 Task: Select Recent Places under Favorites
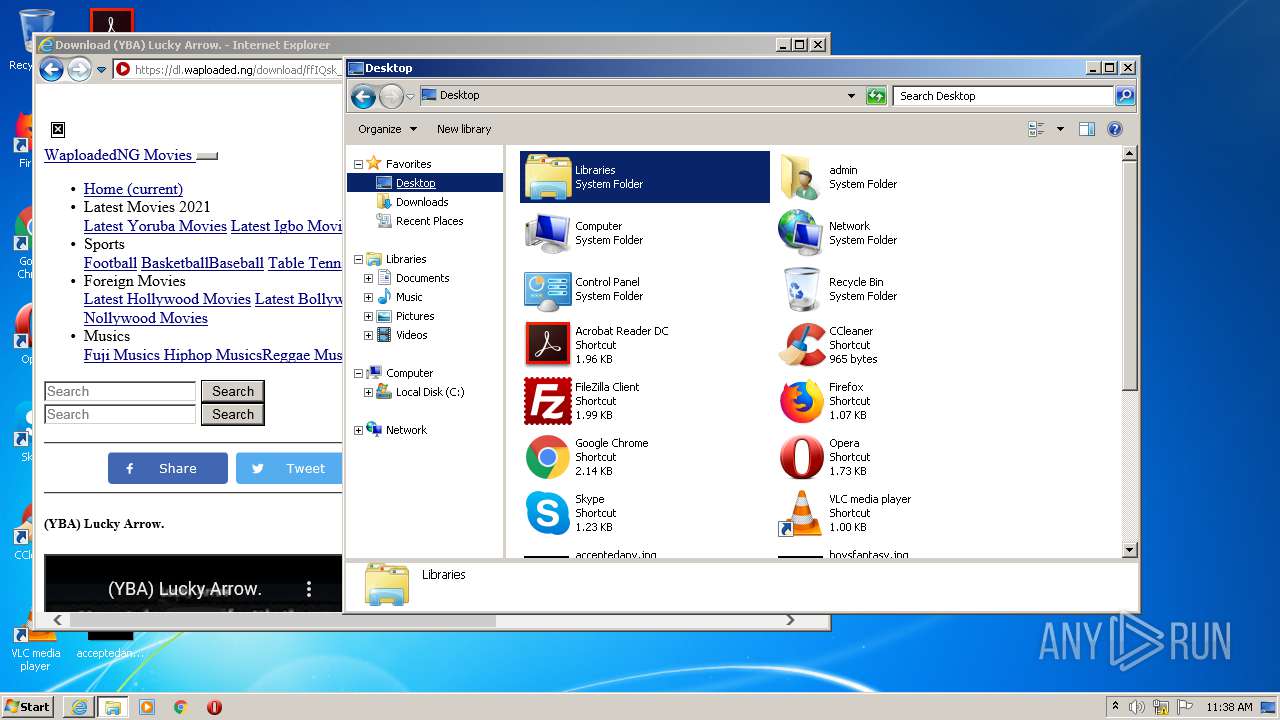pyautogui.click(x=430, y=221)
